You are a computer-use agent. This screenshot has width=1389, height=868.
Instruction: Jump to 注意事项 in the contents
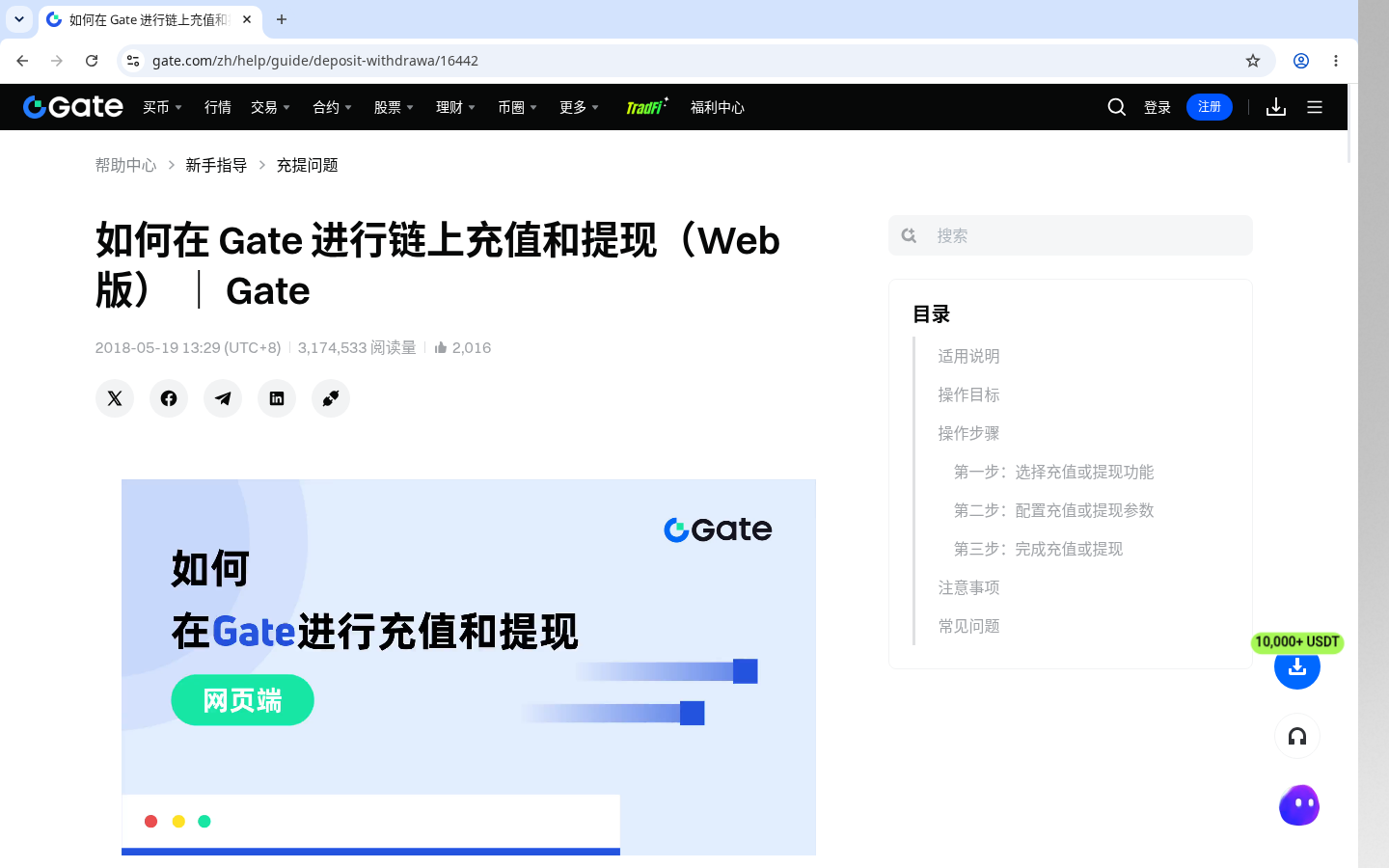coord(968,587)
